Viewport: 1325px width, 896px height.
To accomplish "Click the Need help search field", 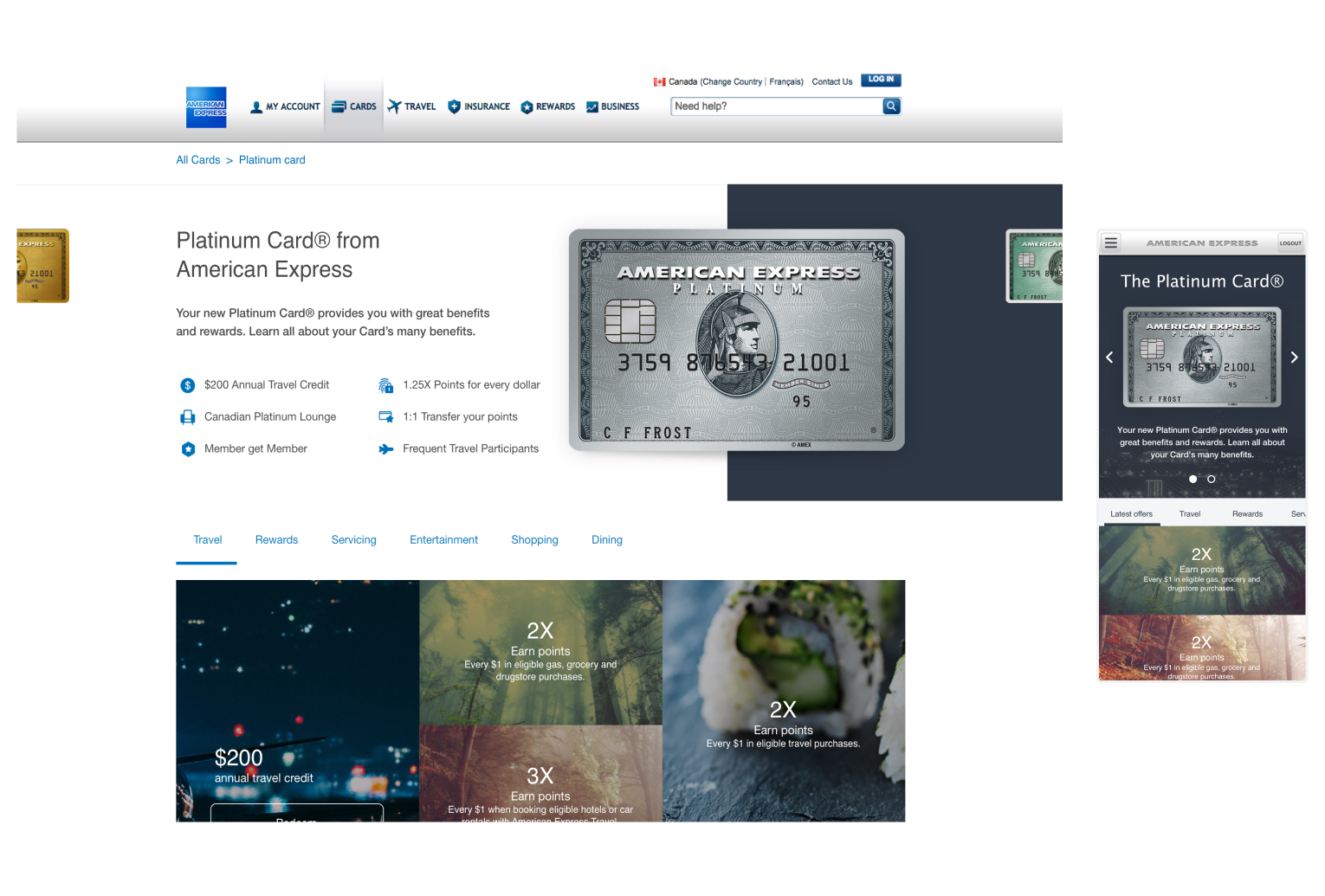I will coord(775,106).
